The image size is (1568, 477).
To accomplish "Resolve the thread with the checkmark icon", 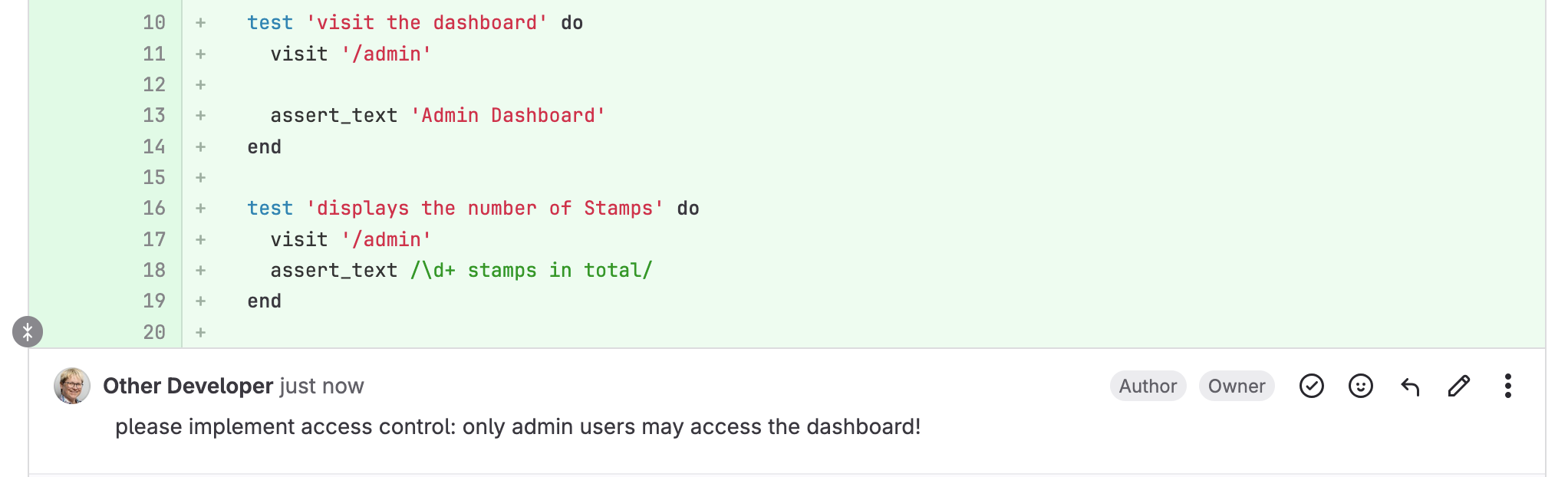I will 1311,386.
